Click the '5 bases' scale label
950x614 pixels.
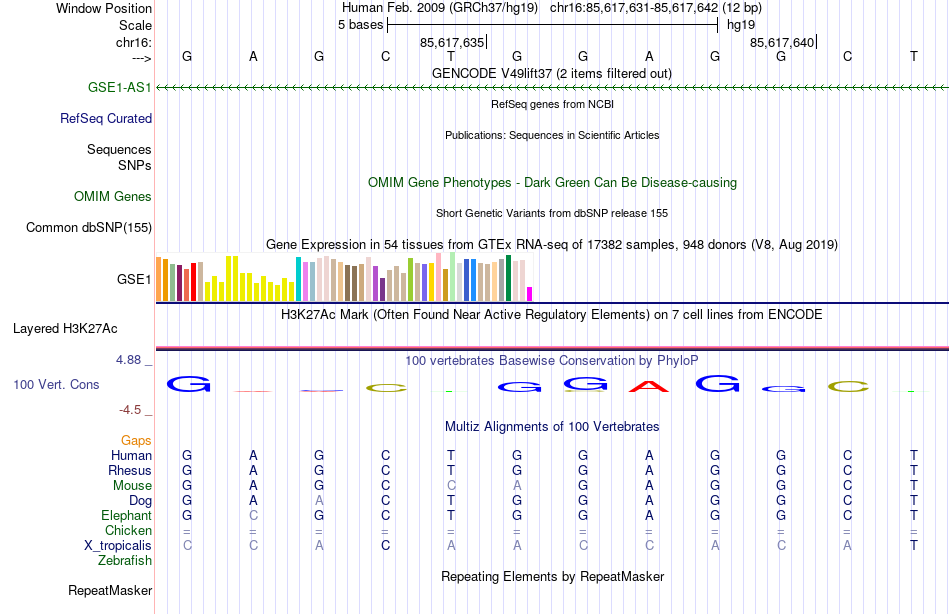(x=360, y=25)
